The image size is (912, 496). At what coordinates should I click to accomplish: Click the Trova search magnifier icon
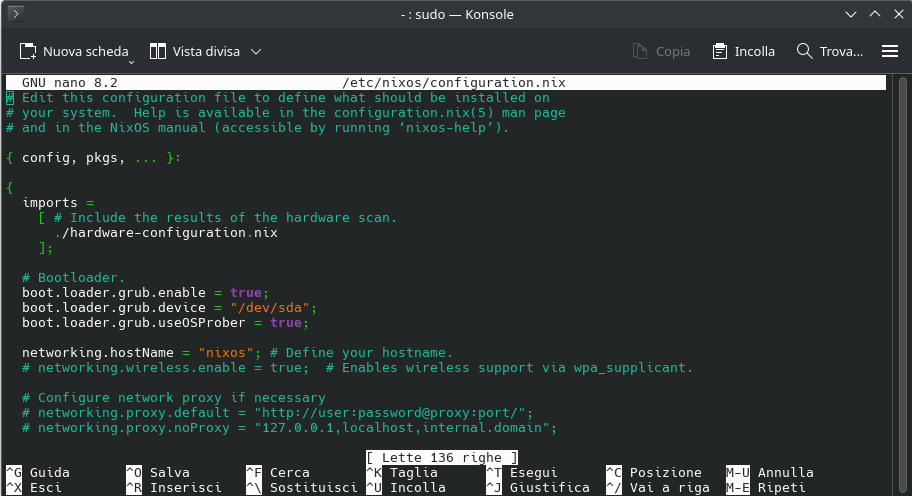tap(804, 51)
